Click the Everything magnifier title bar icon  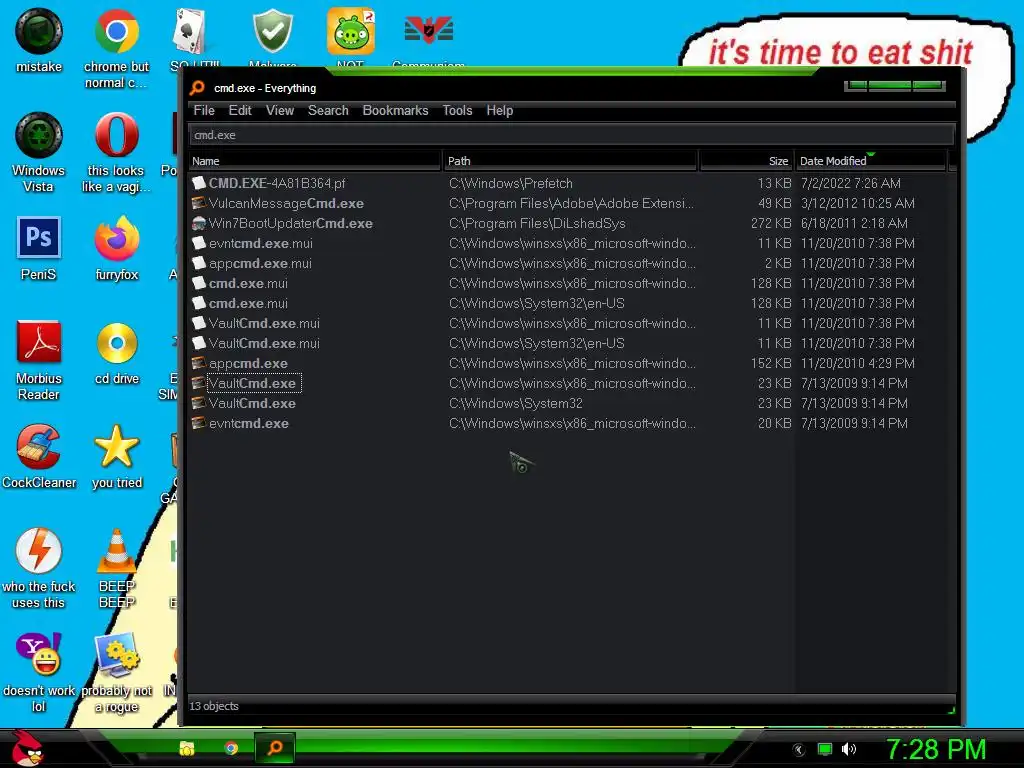tap(197, 88)
